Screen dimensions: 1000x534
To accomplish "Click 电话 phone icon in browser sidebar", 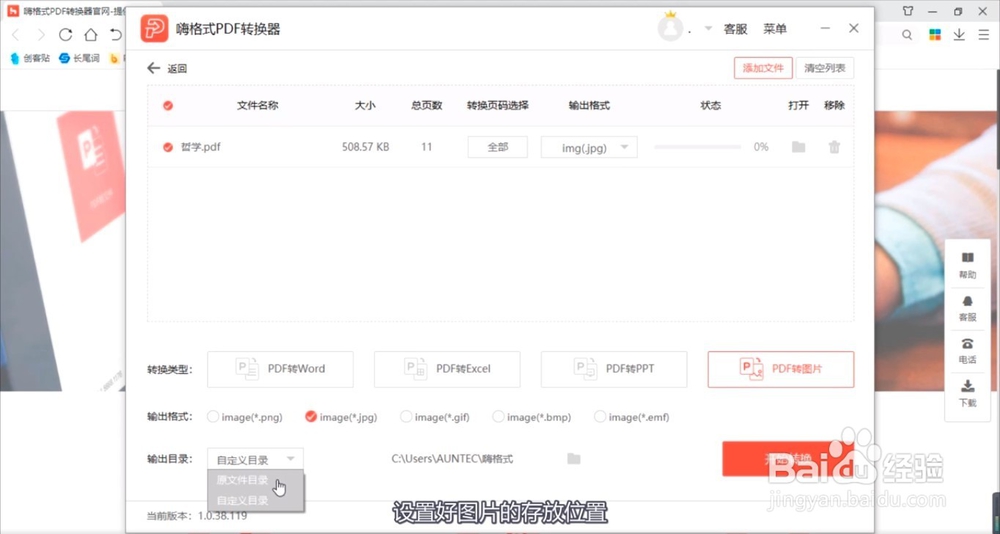I will point(967,343).
